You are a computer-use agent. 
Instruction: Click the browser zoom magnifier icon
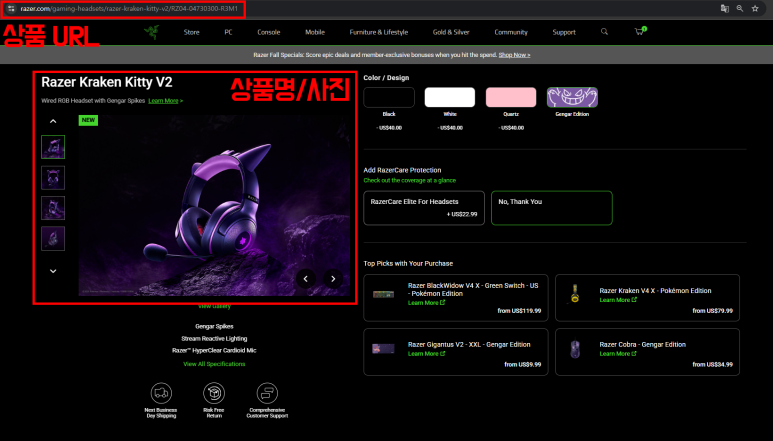pos(740,8)
